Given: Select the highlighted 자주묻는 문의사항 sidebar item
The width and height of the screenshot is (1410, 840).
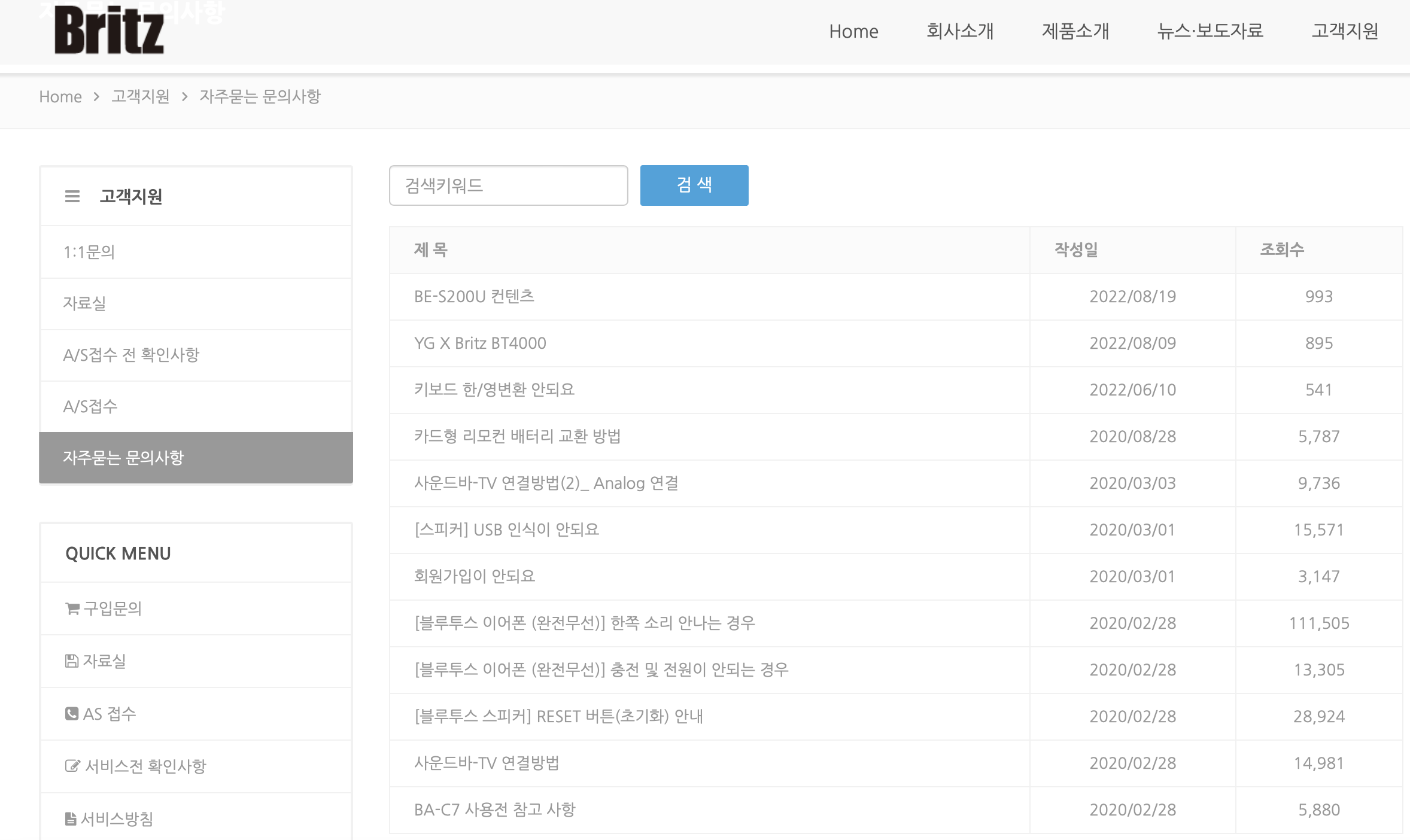Looking at the screenshot, I should [196, 458].
